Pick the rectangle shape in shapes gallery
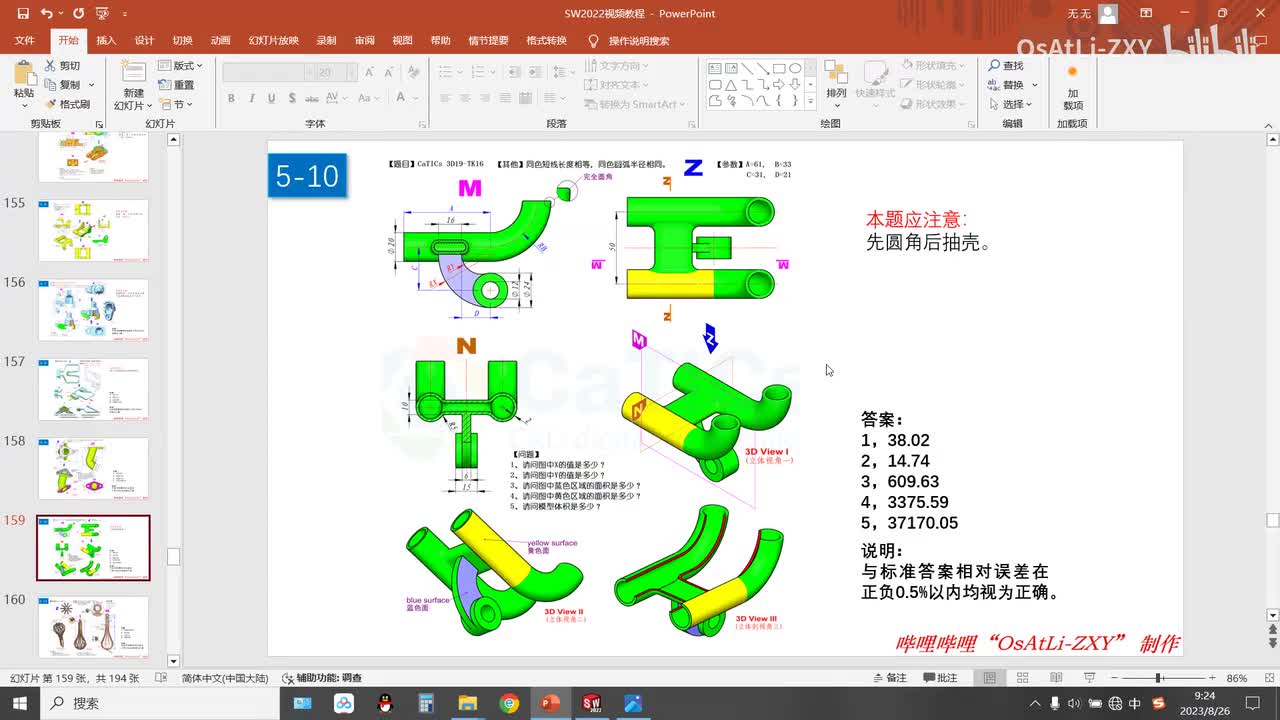The image size is (1280, 720). point(779,69)
